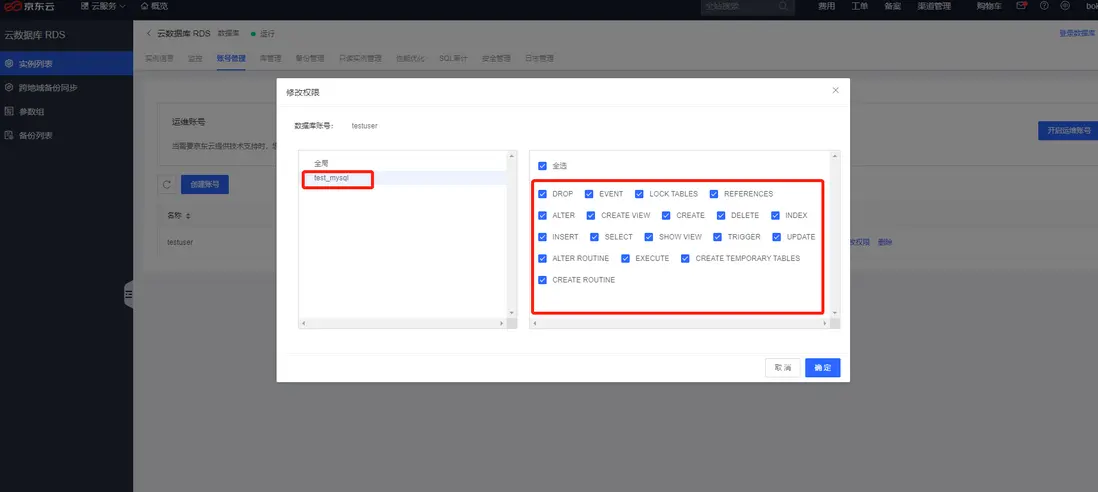Click the 删除 link in testuser row
This screenshot has height=492, width=1098.
884,242
